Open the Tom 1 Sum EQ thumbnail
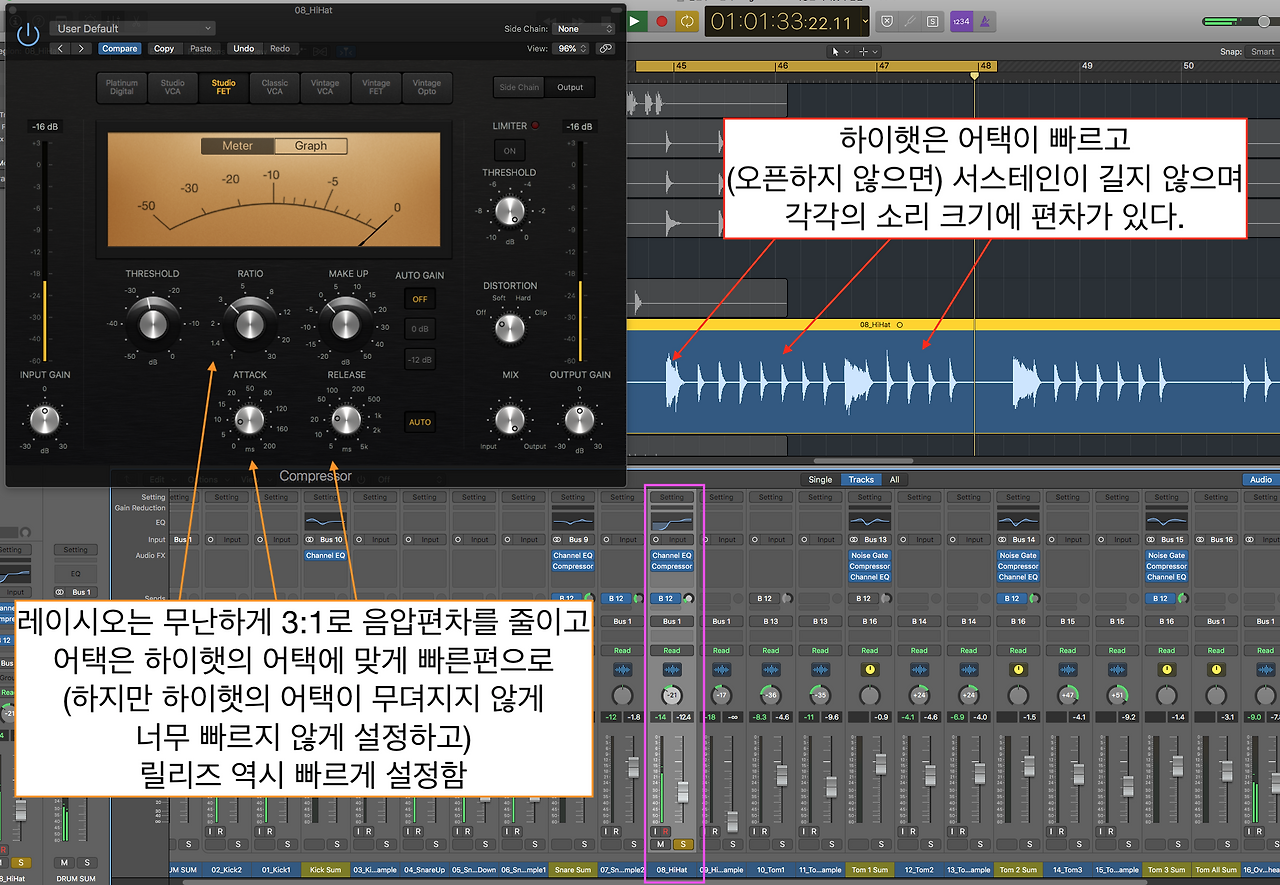Screen dimensions: 1280x885 pyautogui.click(x=870, y=521)
